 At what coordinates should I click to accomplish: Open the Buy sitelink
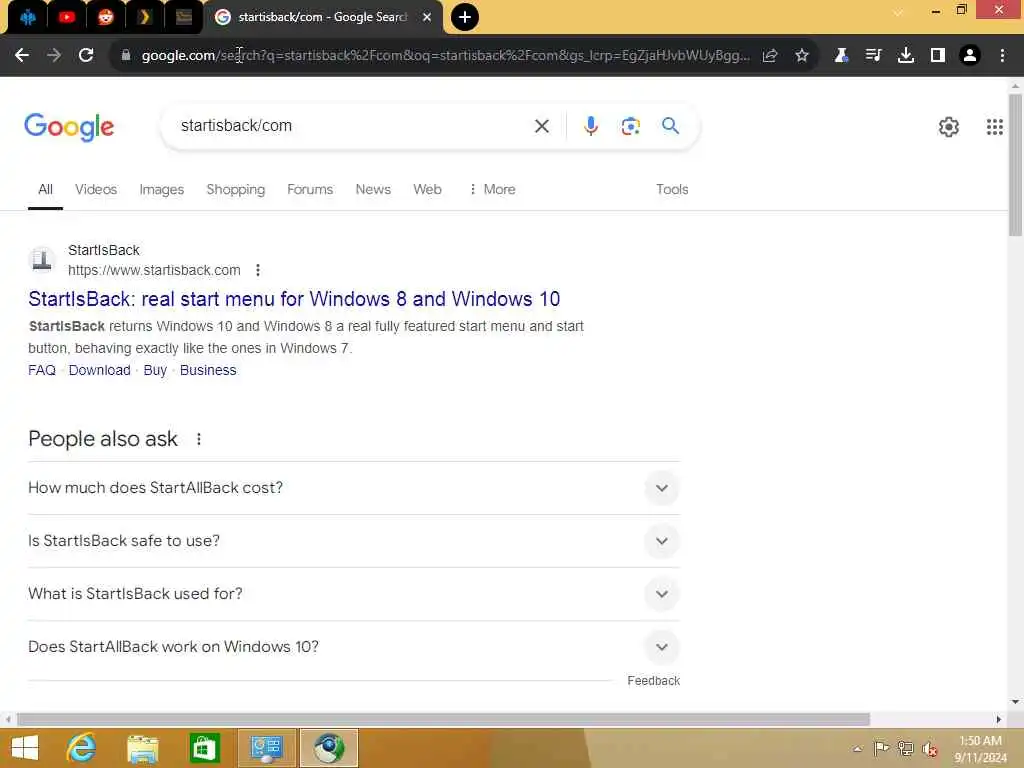click(155, 370)
